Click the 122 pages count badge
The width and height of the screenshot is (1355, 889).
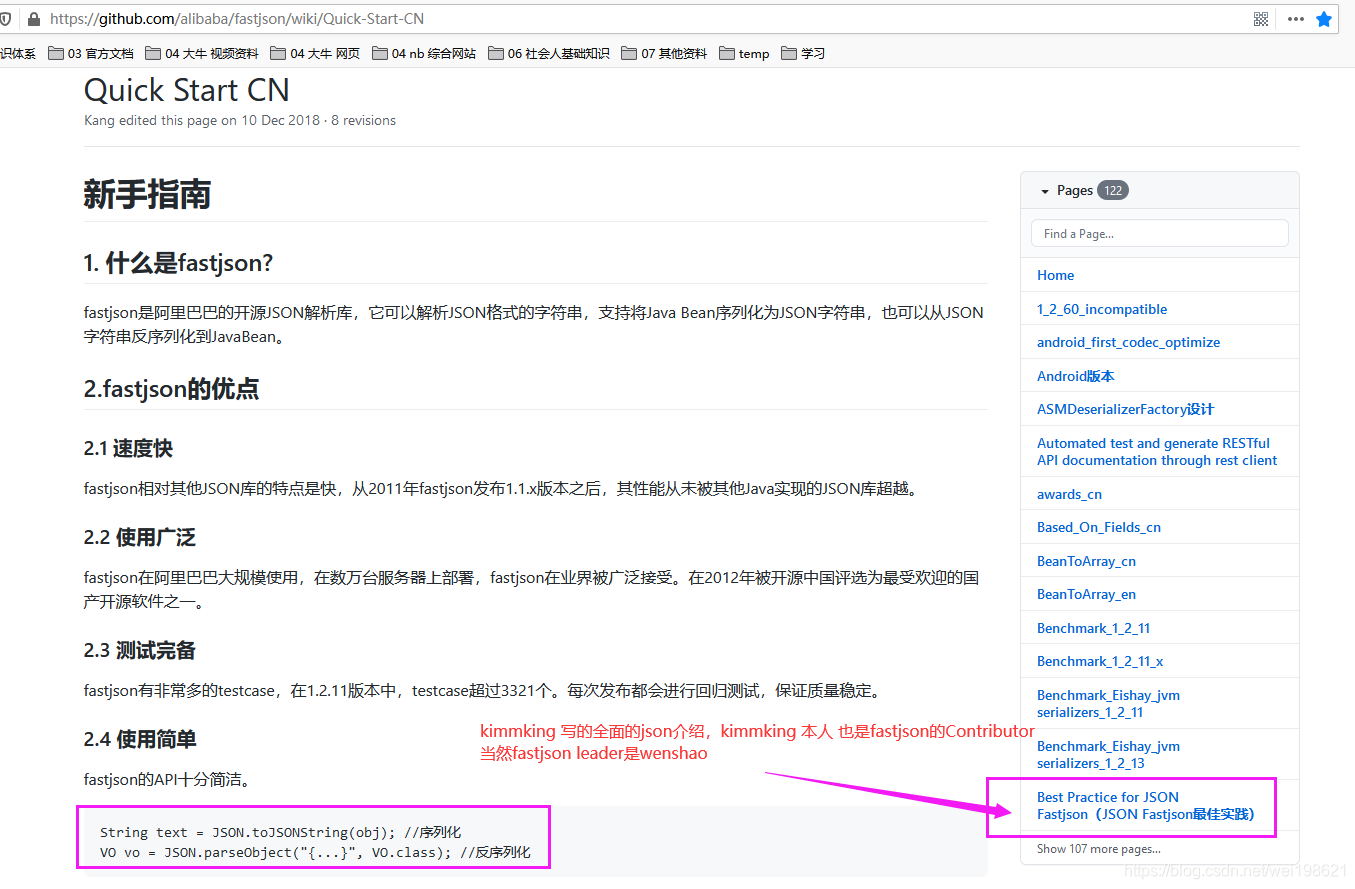pos(1112,190)
